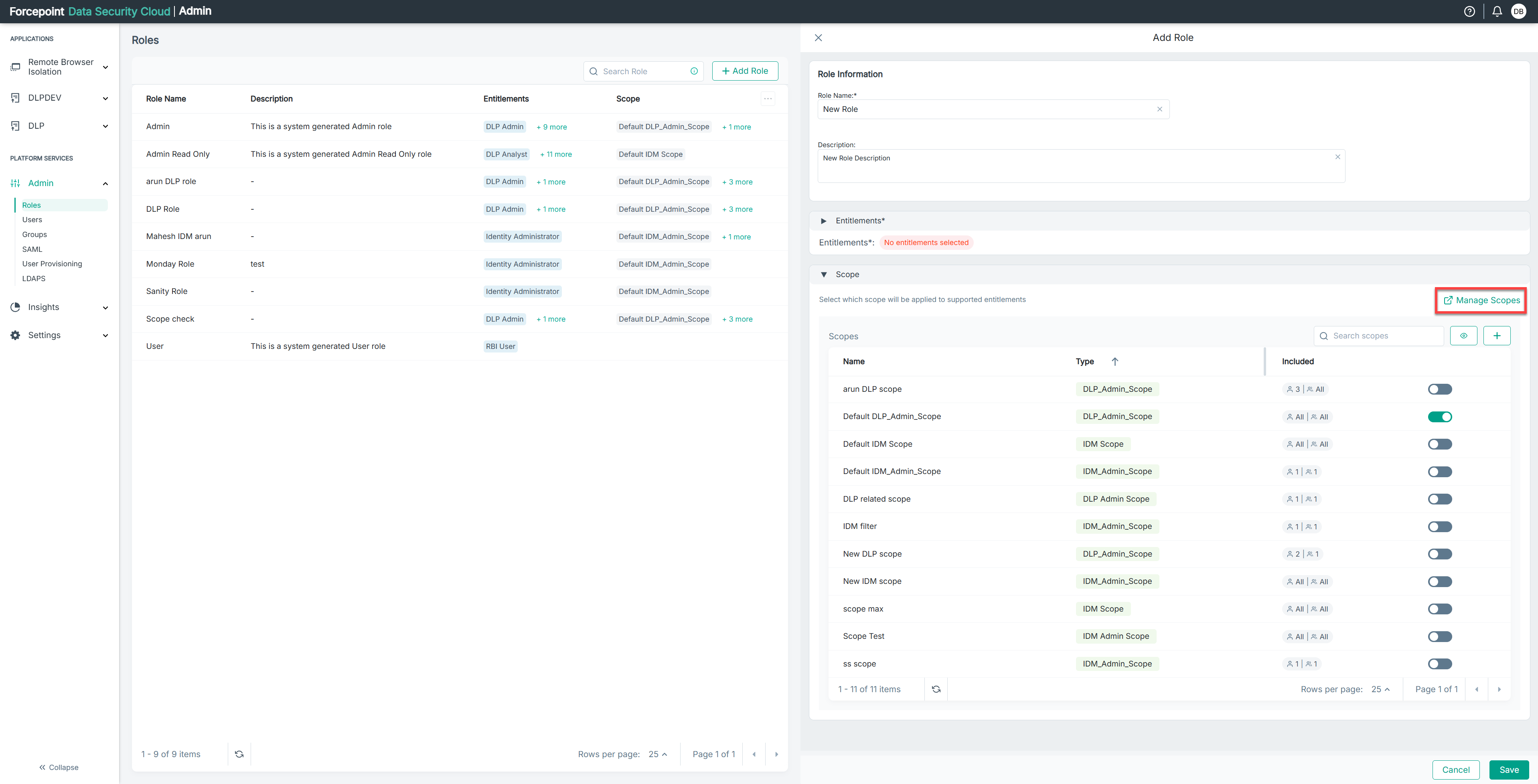Close the Add Role panel

819,38
